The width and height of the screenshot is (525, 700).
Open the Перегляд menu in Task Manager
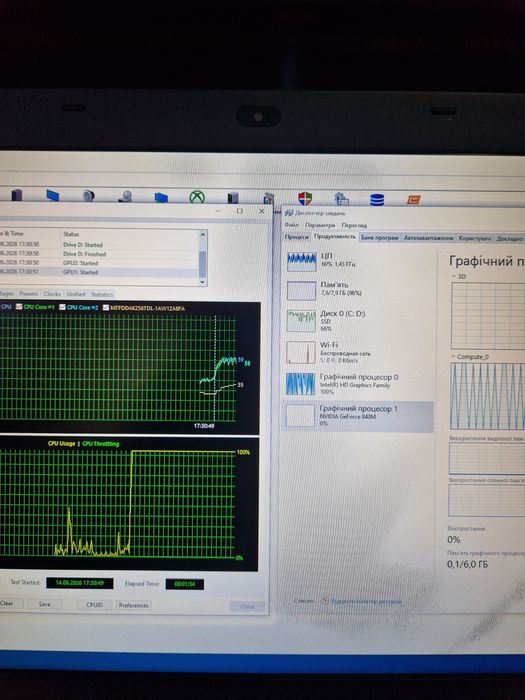(x=354, y=225)
